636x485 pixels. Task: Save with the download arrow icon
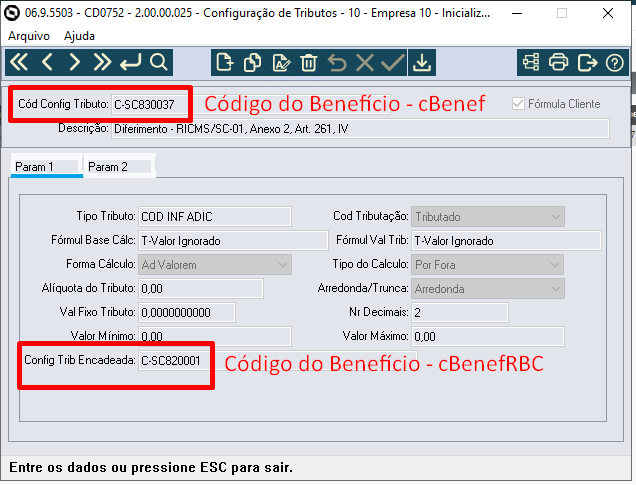pos(422,62)
